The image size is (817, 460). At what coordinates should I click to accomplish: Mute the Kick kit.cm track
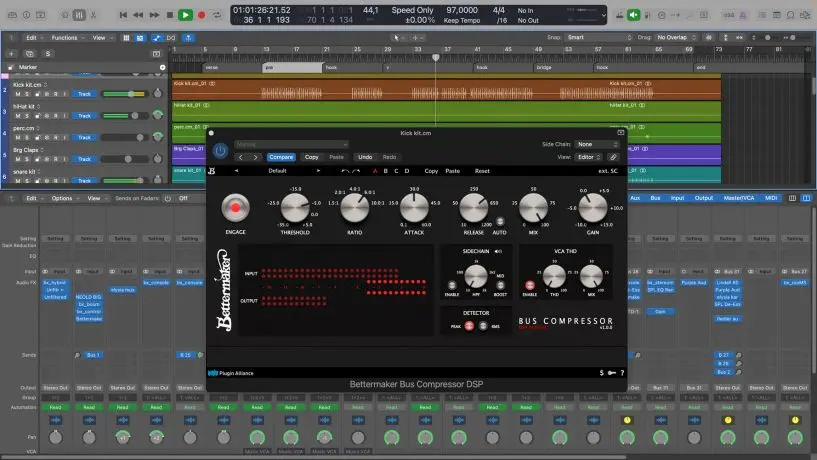(18, 94)
